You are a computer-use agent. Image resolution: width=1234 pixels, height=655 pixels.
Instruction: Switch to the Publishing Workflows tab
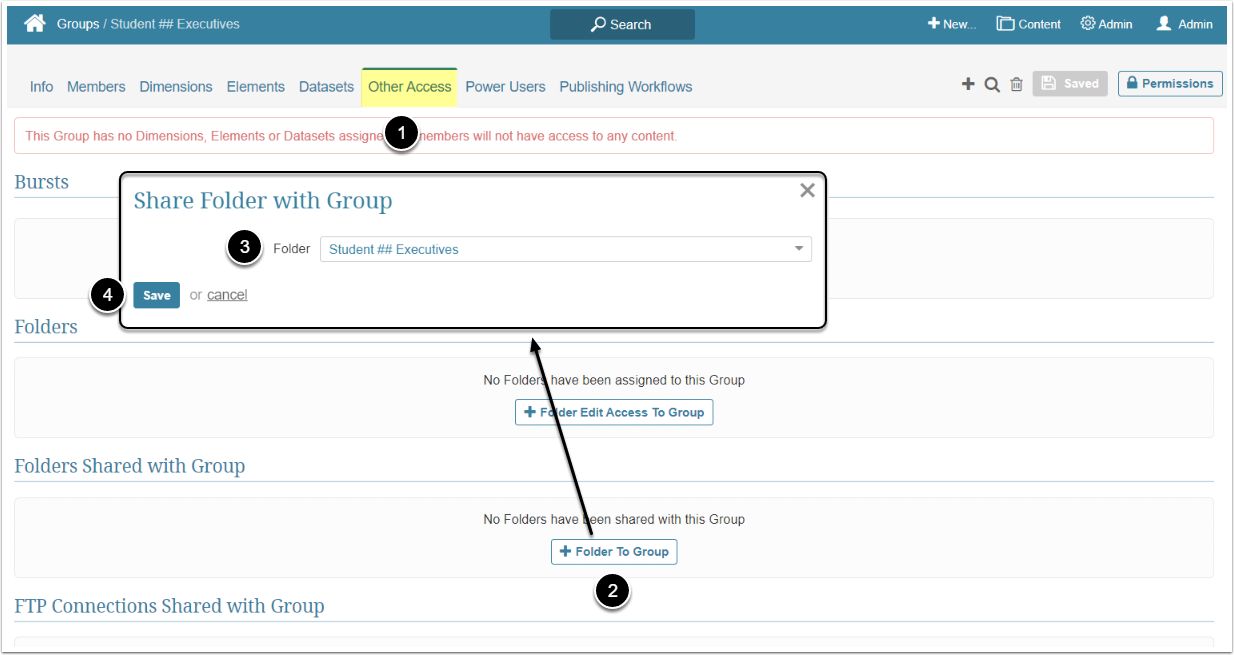[x=626, y=87]
